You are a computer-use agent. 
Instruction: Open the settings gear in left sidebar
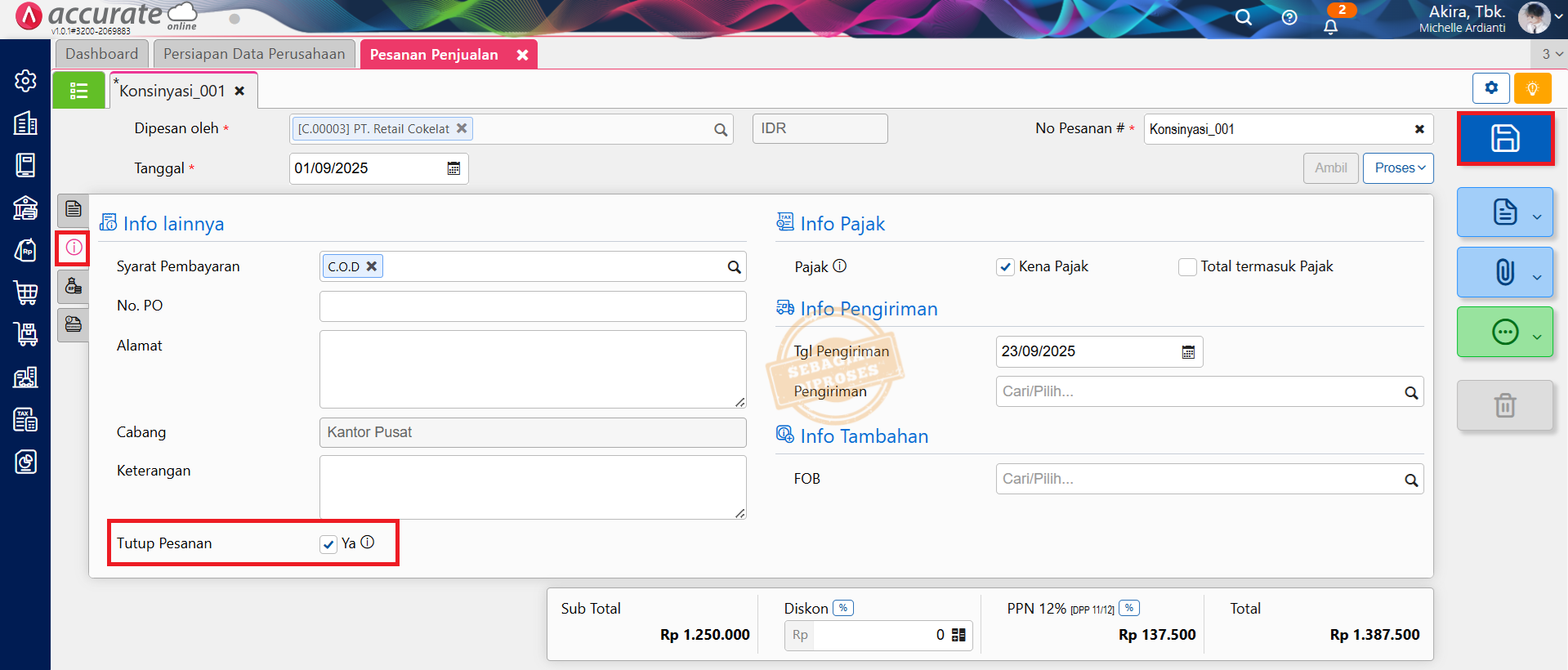click(25, 81)
